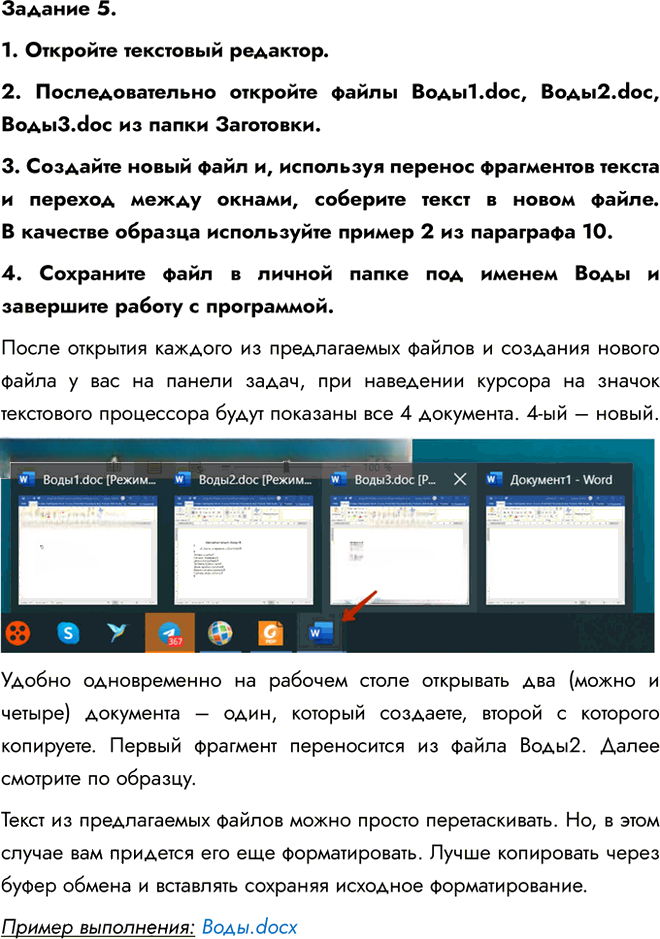Screen dimensions: 660x939
Task: Open the hummingbird app in the taskbar
Action: 118,632
